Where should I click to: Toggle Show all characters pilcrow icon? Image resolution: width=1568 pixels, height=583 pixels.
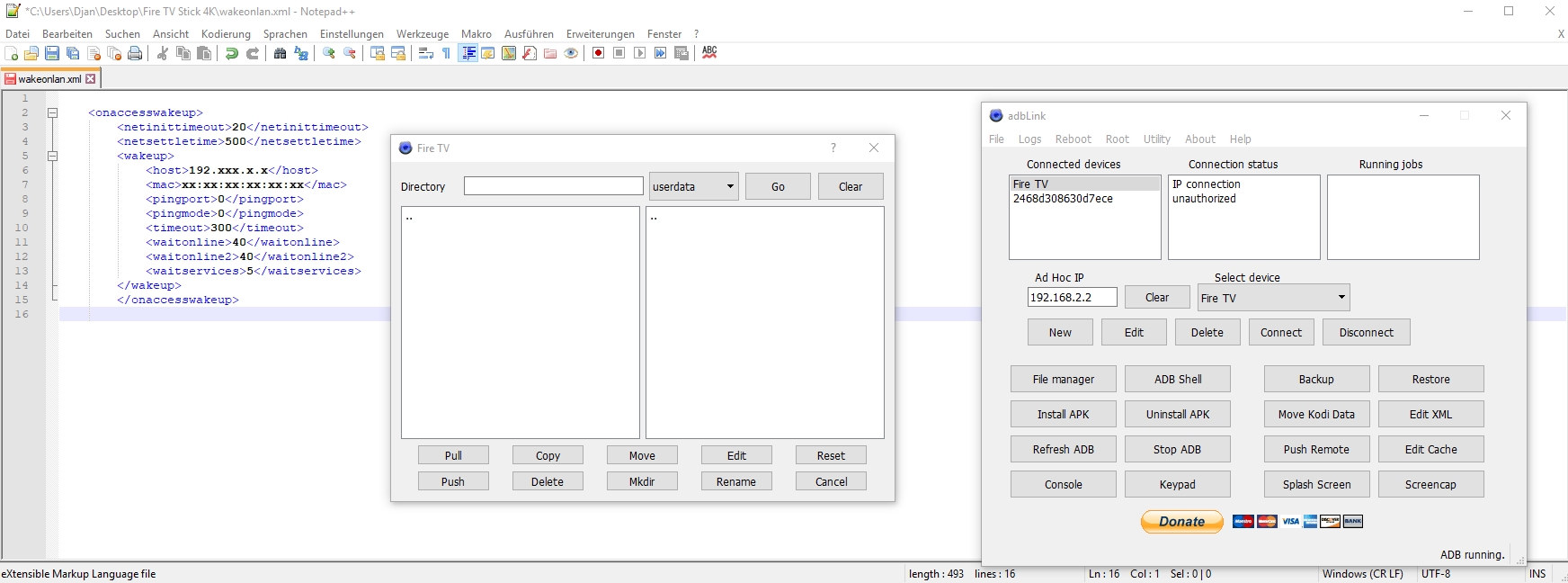tap(447, 53)
